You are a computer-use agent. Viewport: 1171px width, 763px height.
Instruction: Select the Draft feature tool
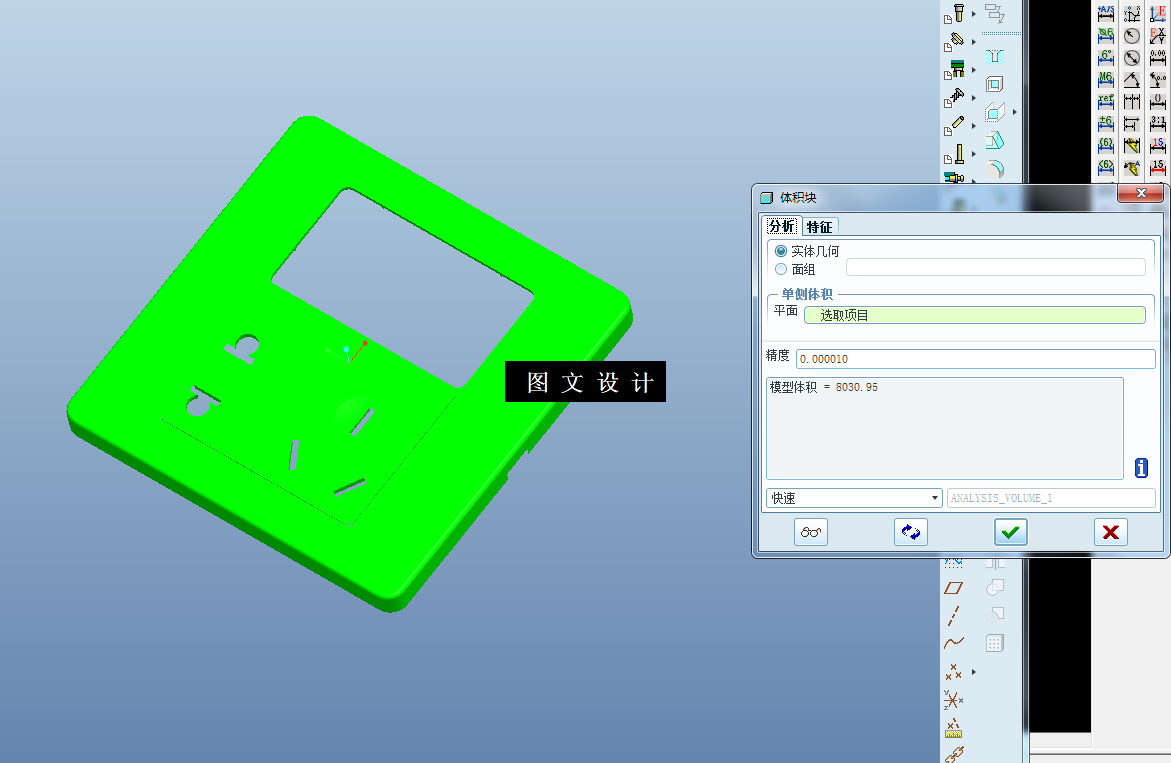pos(994,140)
